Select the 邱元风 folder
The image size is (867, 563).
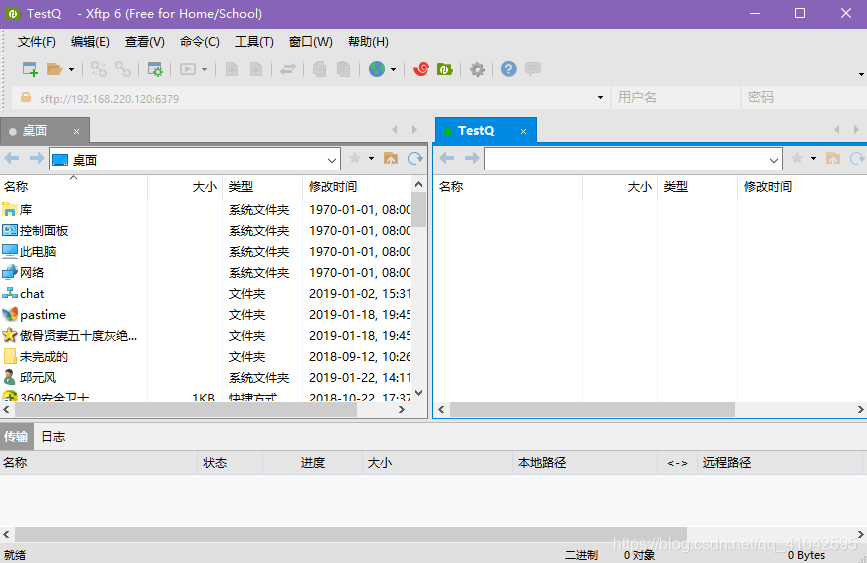pos(206,378)
